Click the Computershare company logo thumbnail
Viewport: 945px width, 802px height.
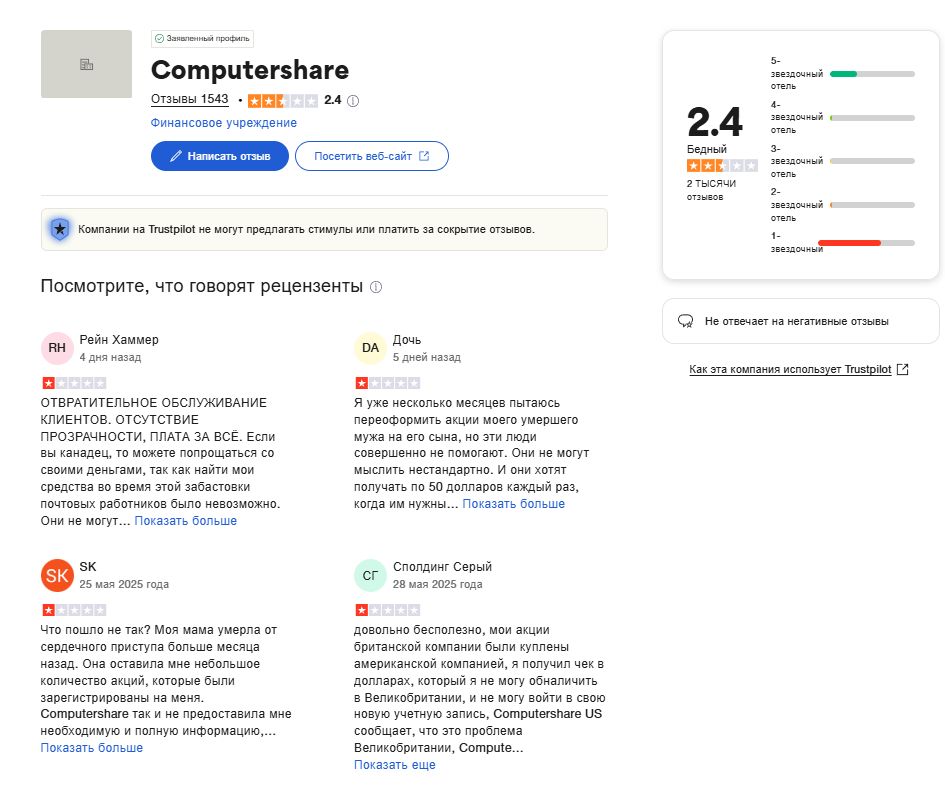86,64
